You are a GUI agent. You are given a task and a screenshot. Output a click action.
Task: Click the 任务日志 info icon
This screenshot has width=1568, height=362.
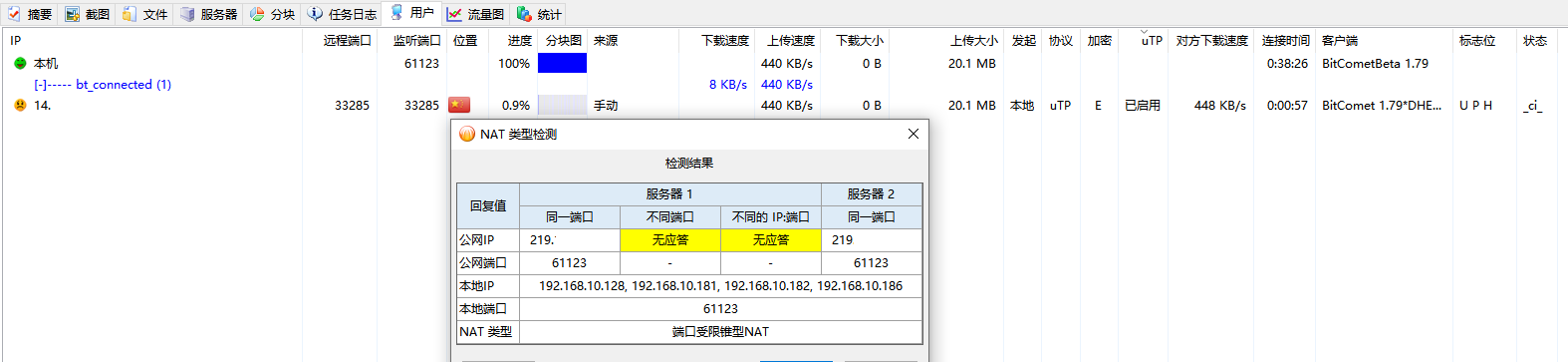click(315, 14)
